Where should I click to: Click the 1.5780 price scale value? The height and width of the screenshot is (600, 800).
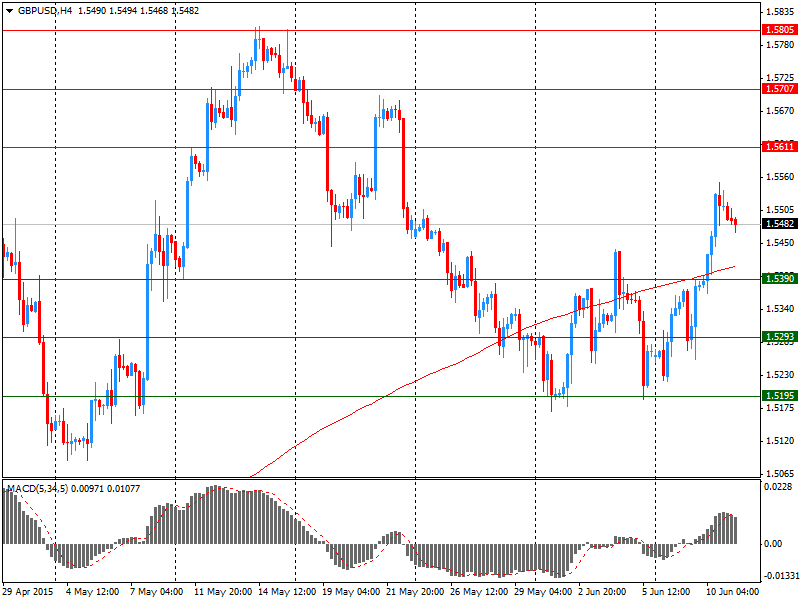tap(780, 45)
